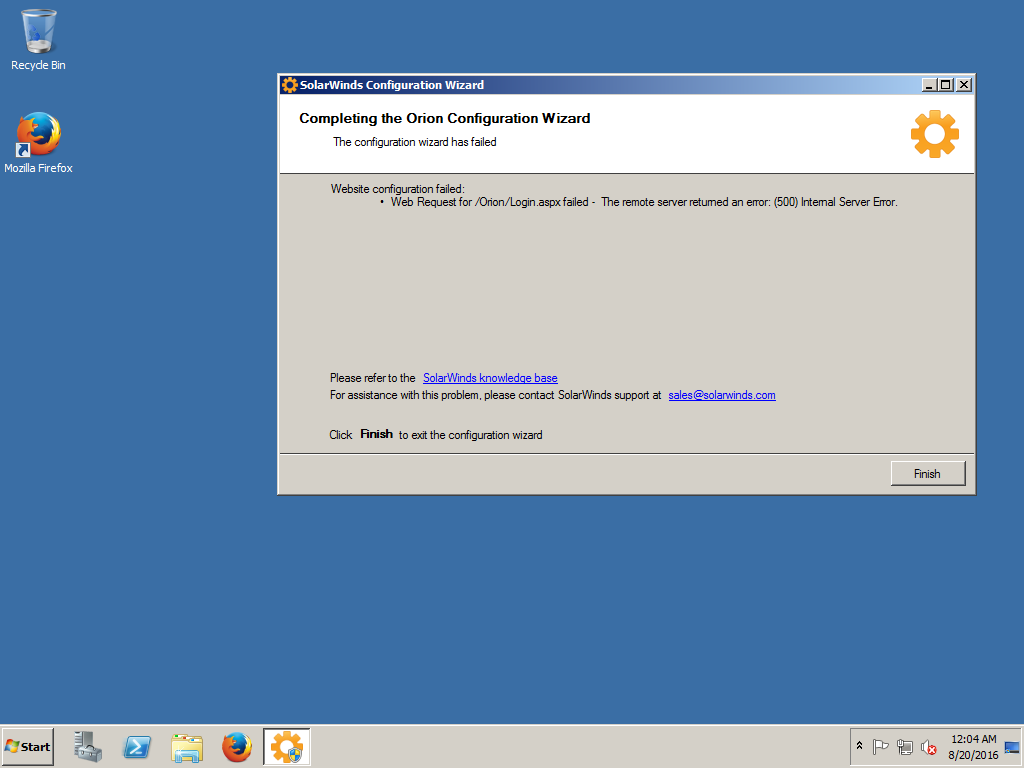Click the sales@solarwinds.com email link
This screenshot has width=1024, height=768.
tap(722, 395)
